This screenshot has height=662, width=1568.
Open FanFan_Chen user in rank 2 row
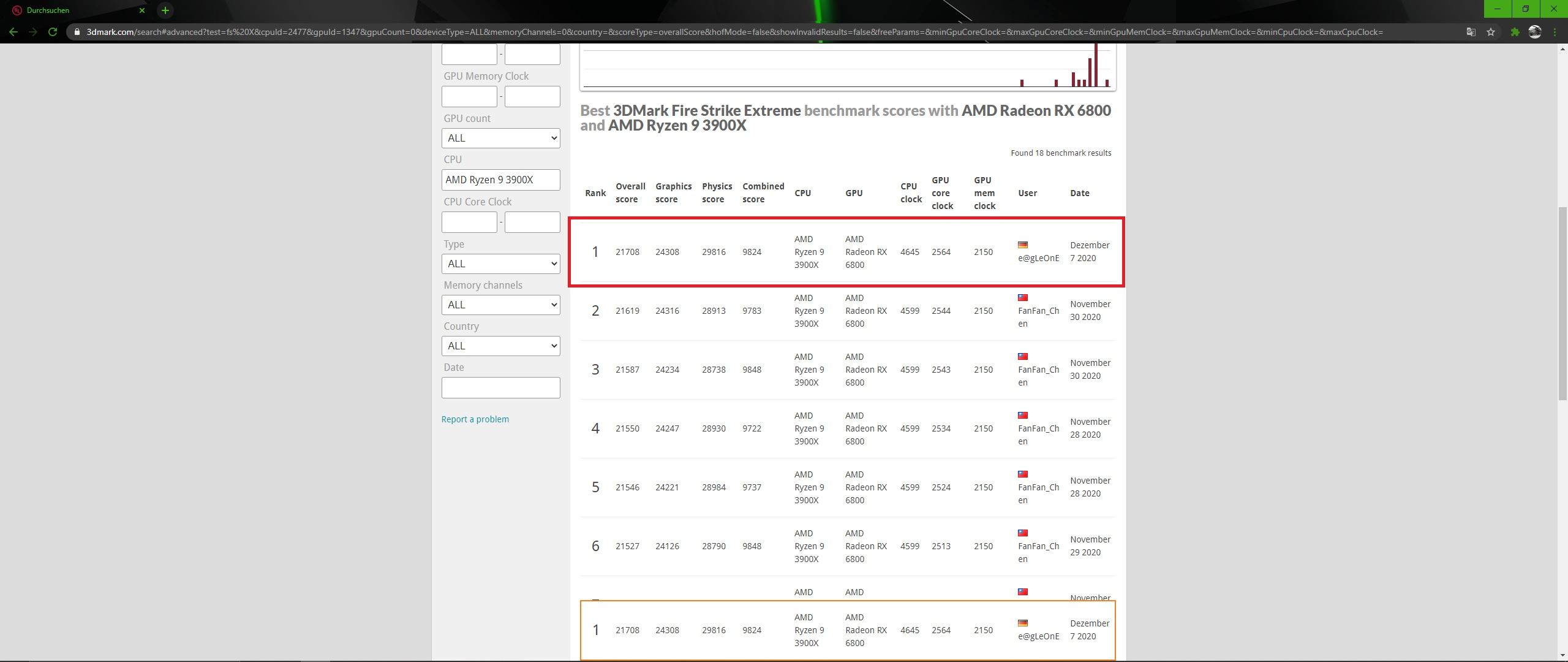1038,317
